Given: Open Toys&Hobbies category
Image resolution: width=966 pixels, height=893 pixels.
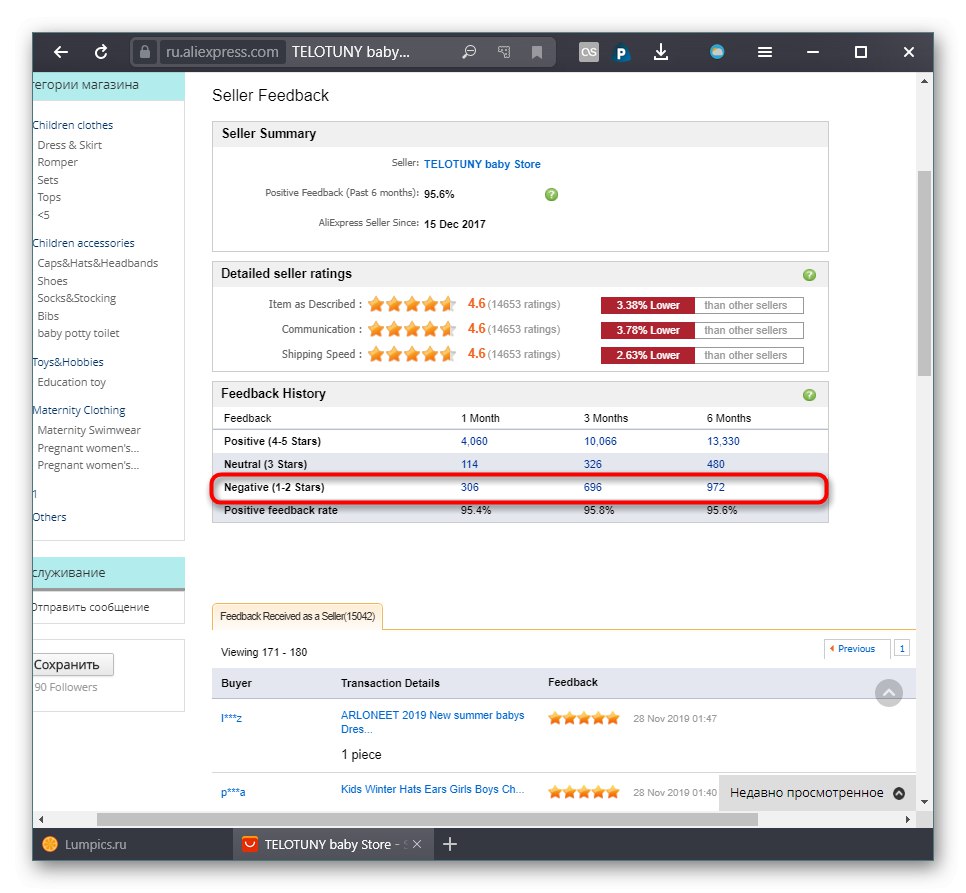Looking at the screenshot, I should (x=68, y=362).
